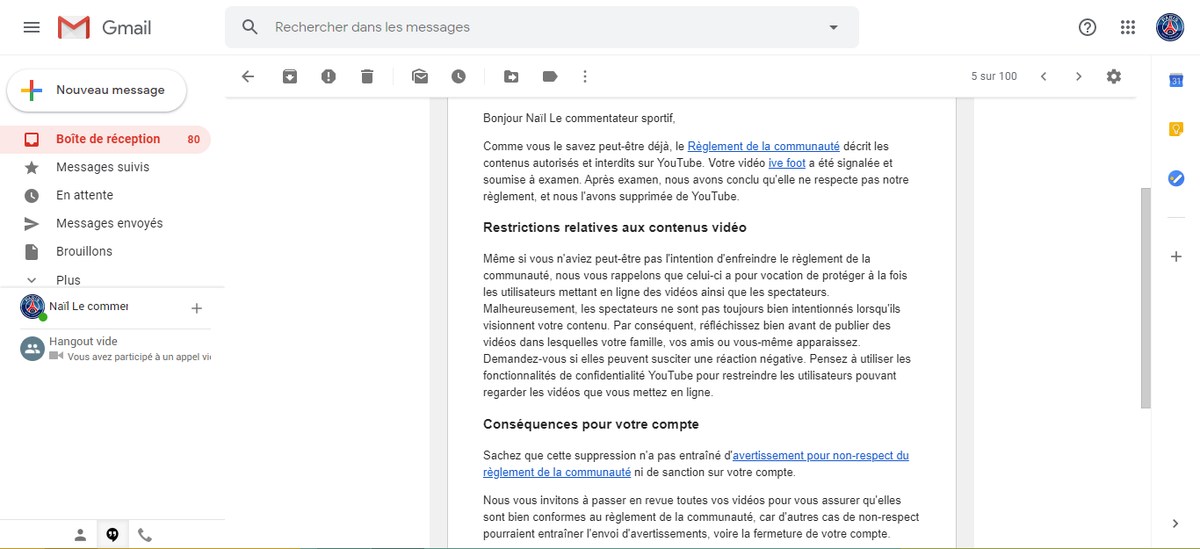Delete this message with trash icon
This screenshot has height=549, width=1200.
click(x=367, y=76)
